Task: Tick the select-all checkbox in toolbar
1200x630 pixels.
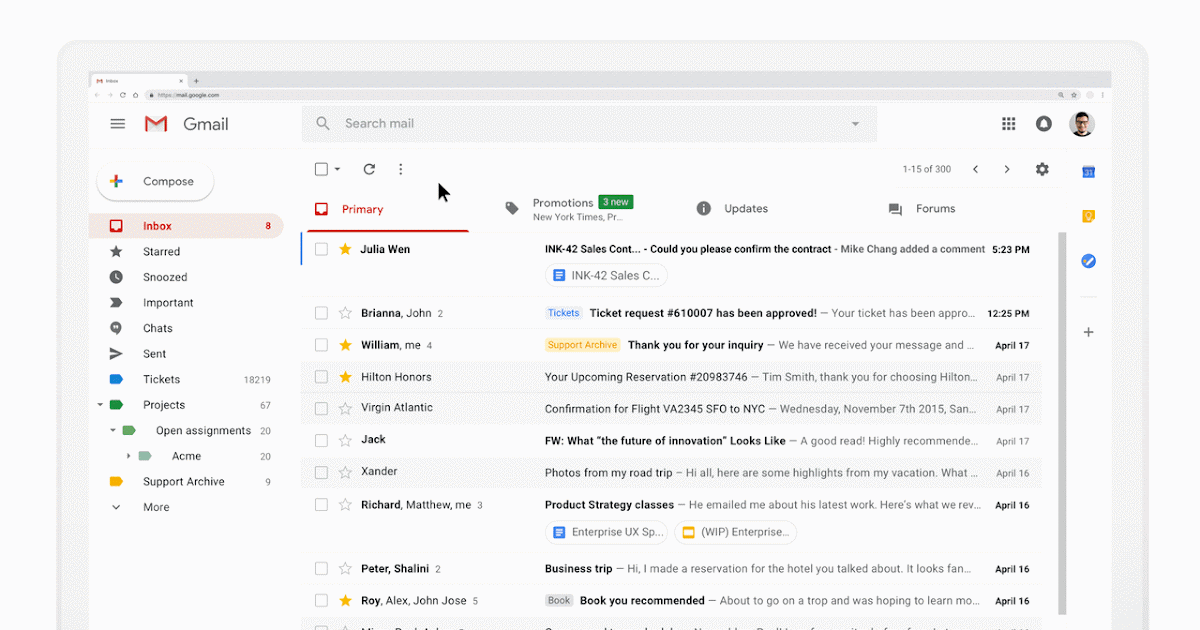Action: pyautogui.click(x=321, y=169)
